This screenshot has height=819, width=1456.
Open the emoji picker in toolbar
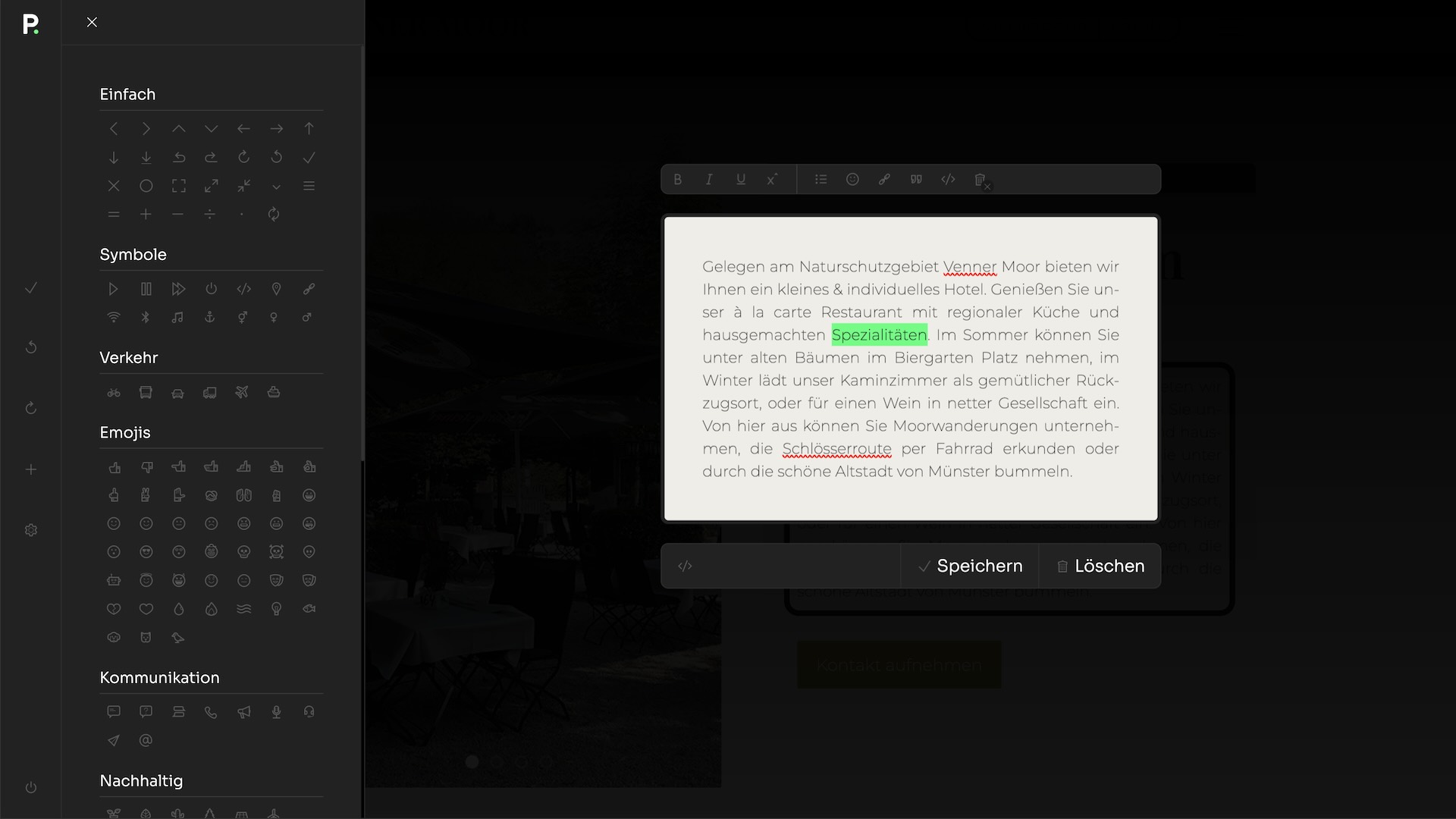[852, 180]
